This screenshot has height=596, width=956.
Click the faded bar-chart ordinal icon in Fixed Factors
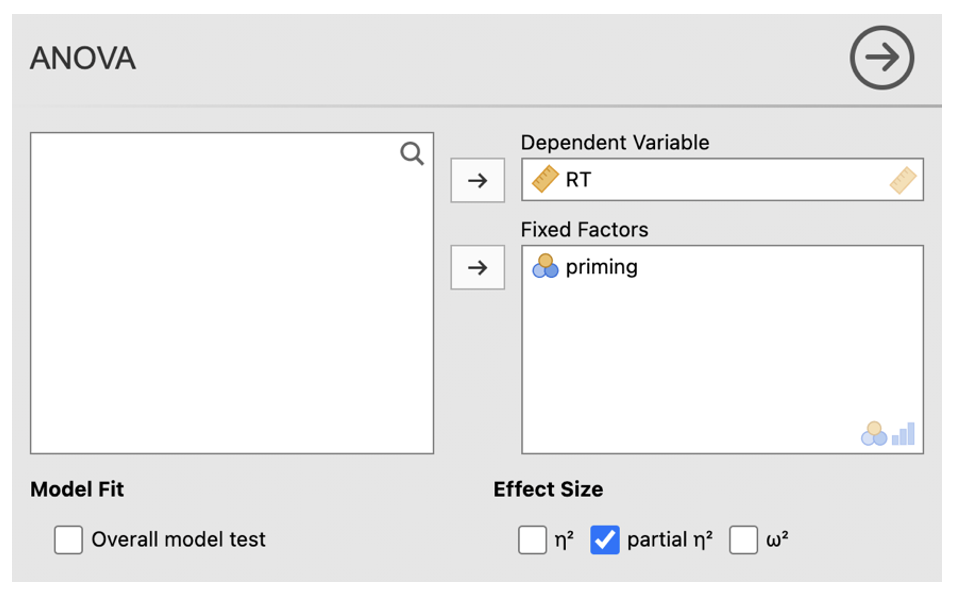point(904,434)
